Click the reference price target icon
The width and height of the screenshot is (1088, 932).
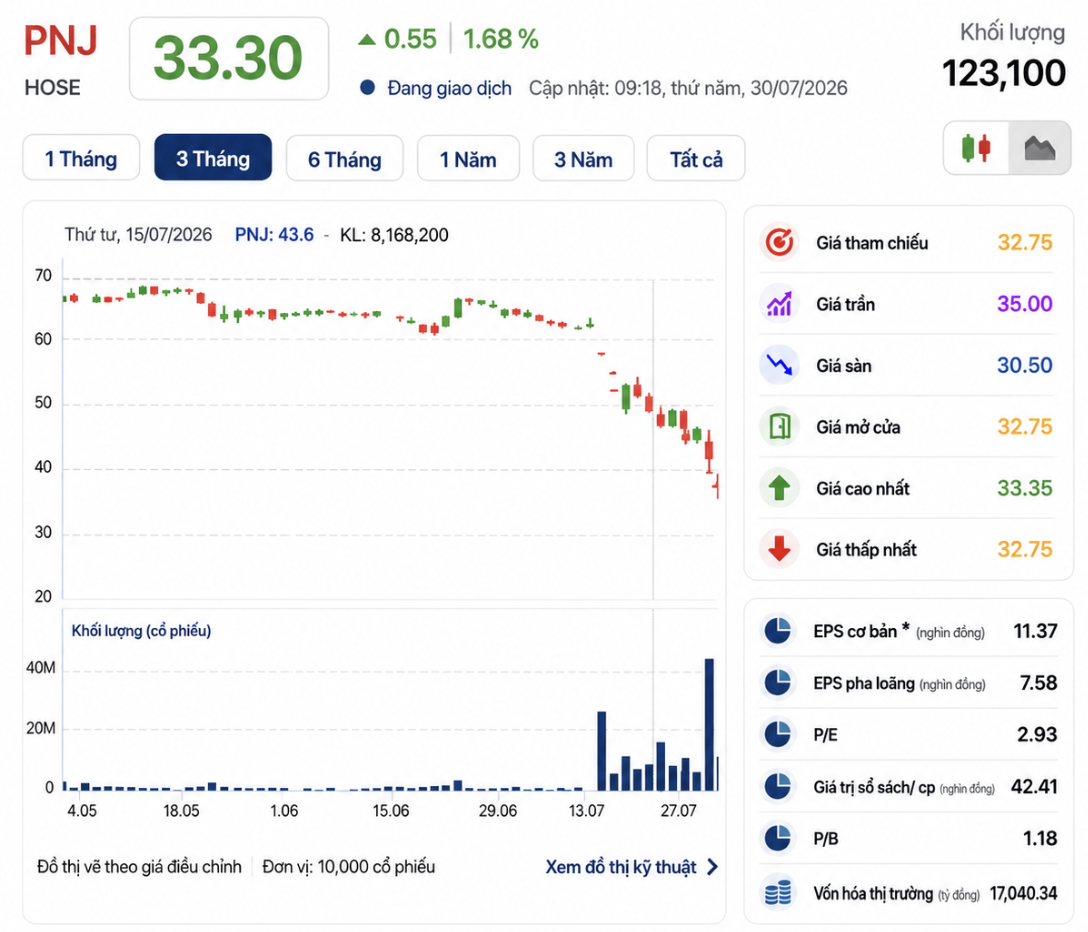(779, 242)
